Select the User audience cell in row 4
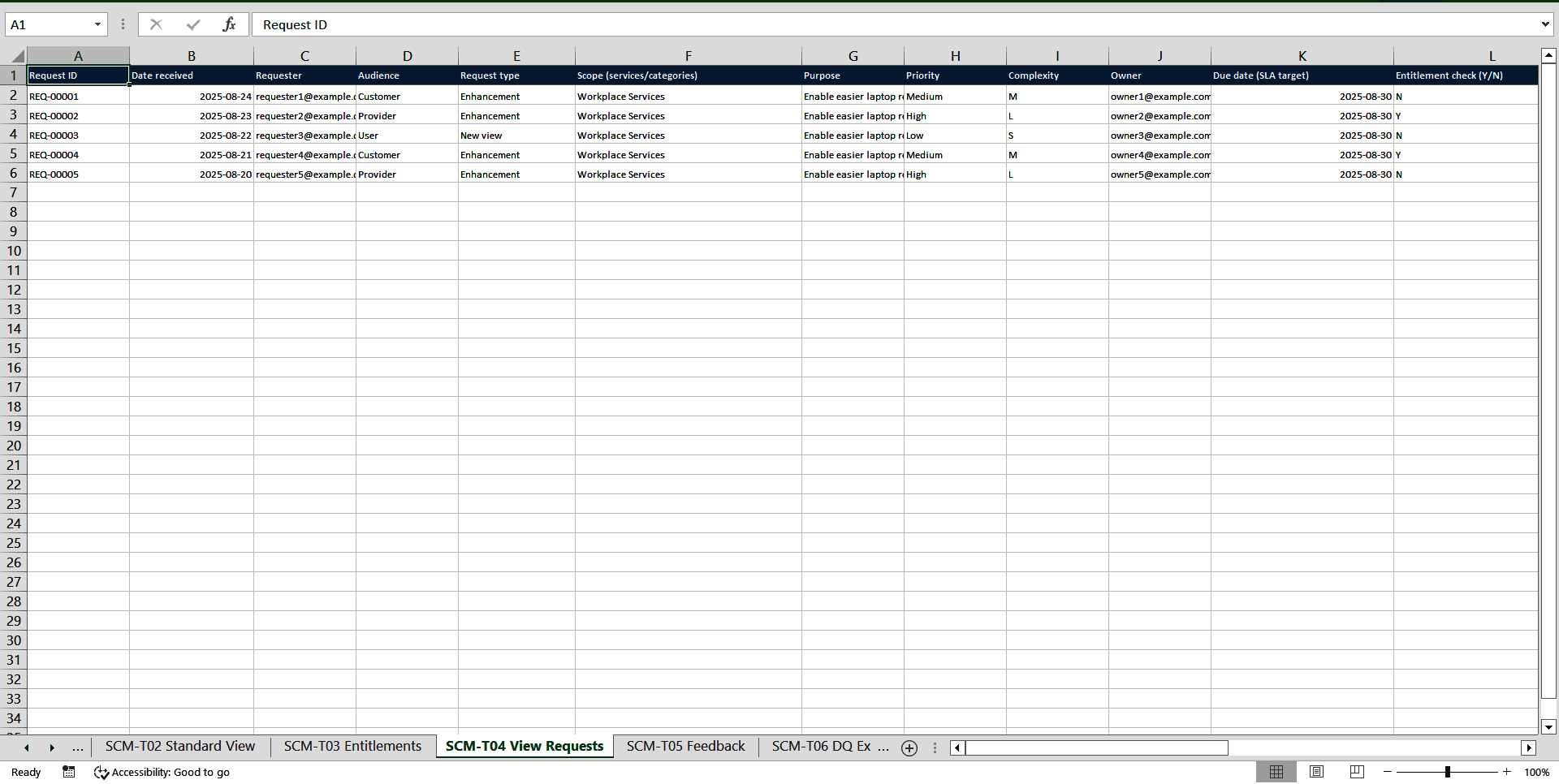 407,136
